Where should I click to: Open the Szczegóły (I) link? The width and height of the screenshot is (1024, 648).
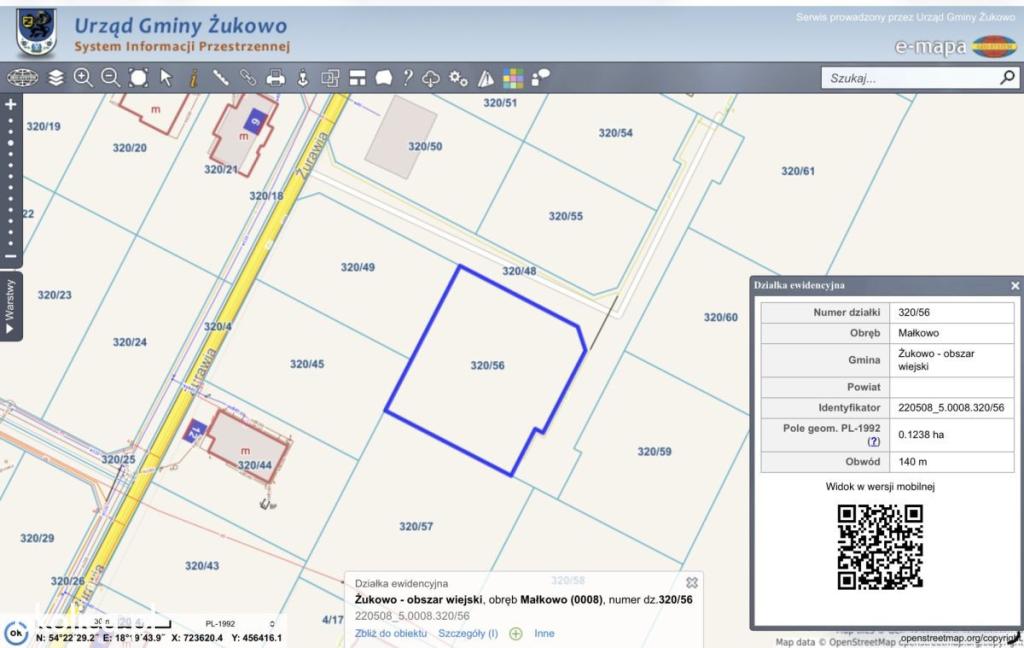pos(468,633)
